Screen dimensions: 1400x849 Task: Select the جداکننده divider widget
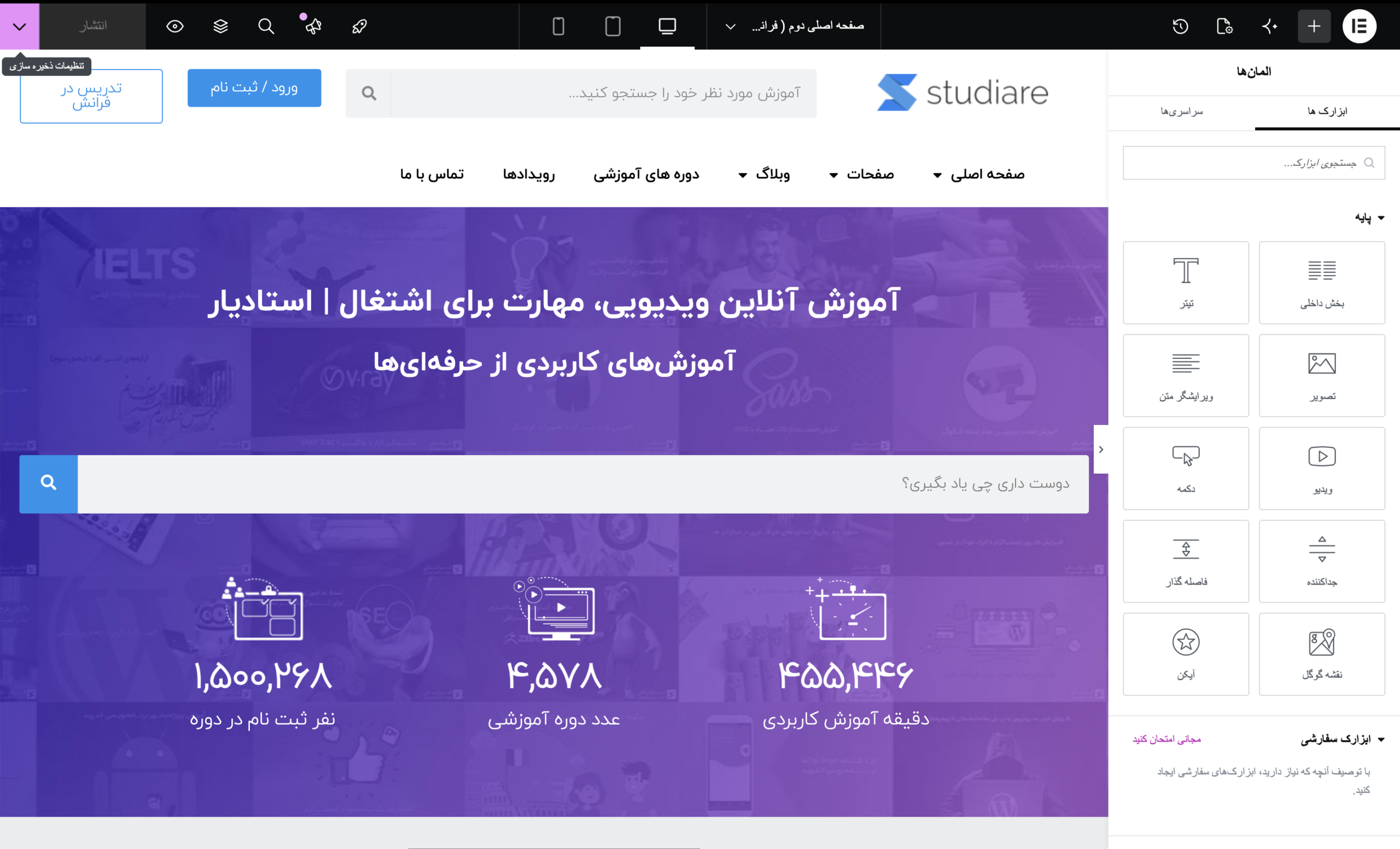coord(1322,561)
